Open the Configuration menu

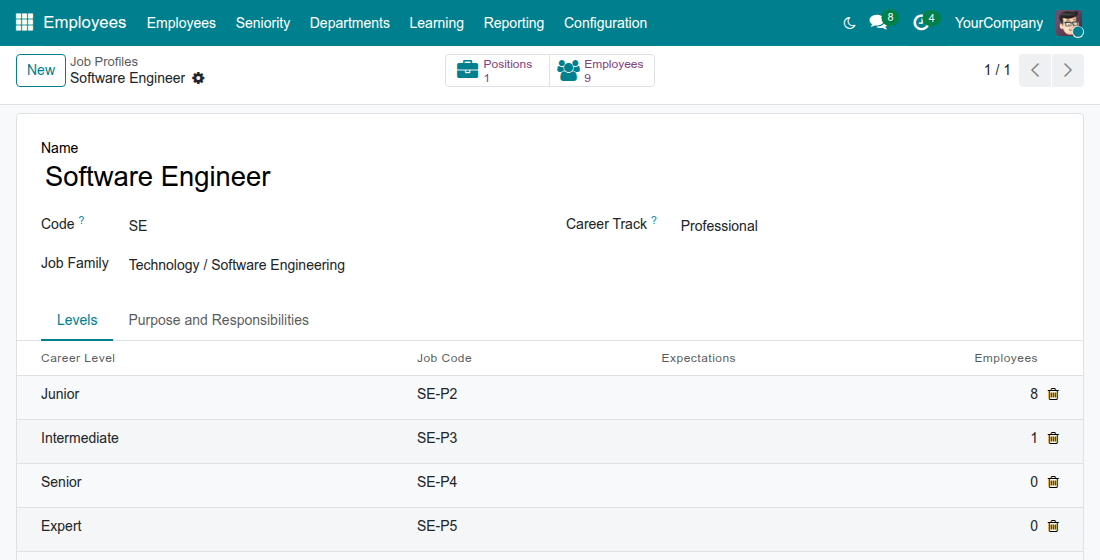coord(605,23)
